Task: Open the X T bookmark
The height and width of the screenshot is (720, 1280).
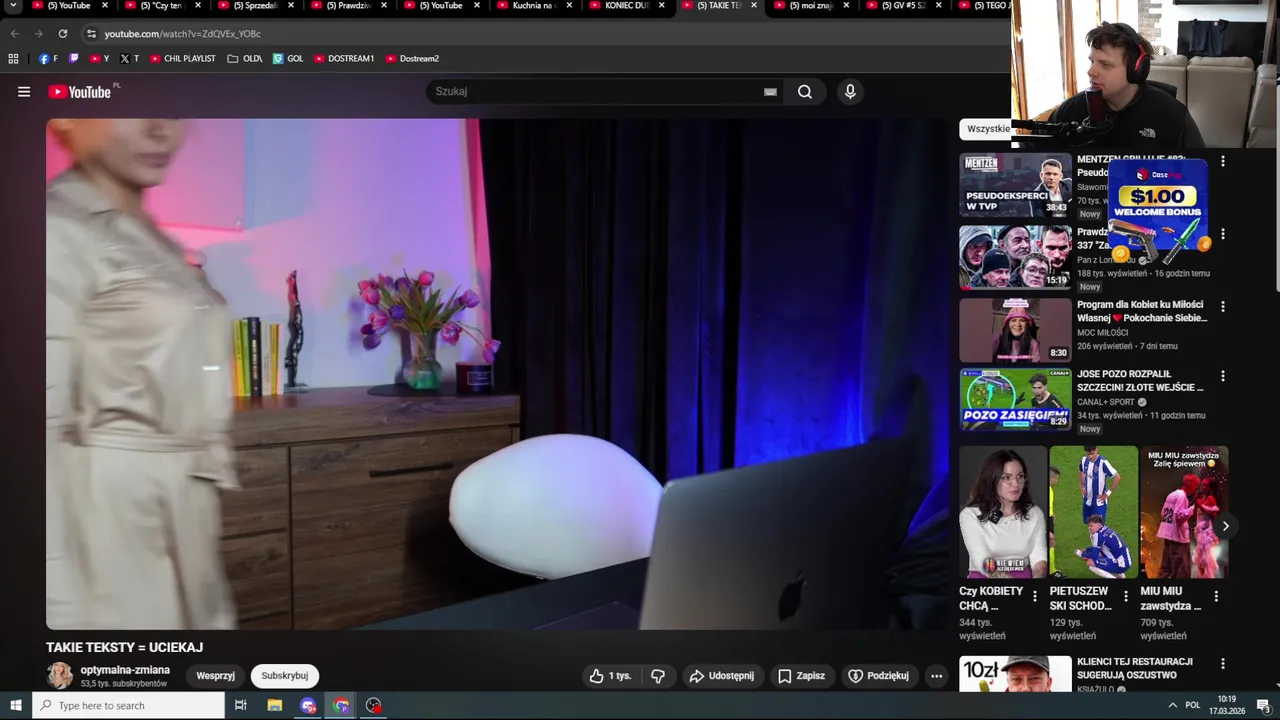Action: (x=129, y=59)
